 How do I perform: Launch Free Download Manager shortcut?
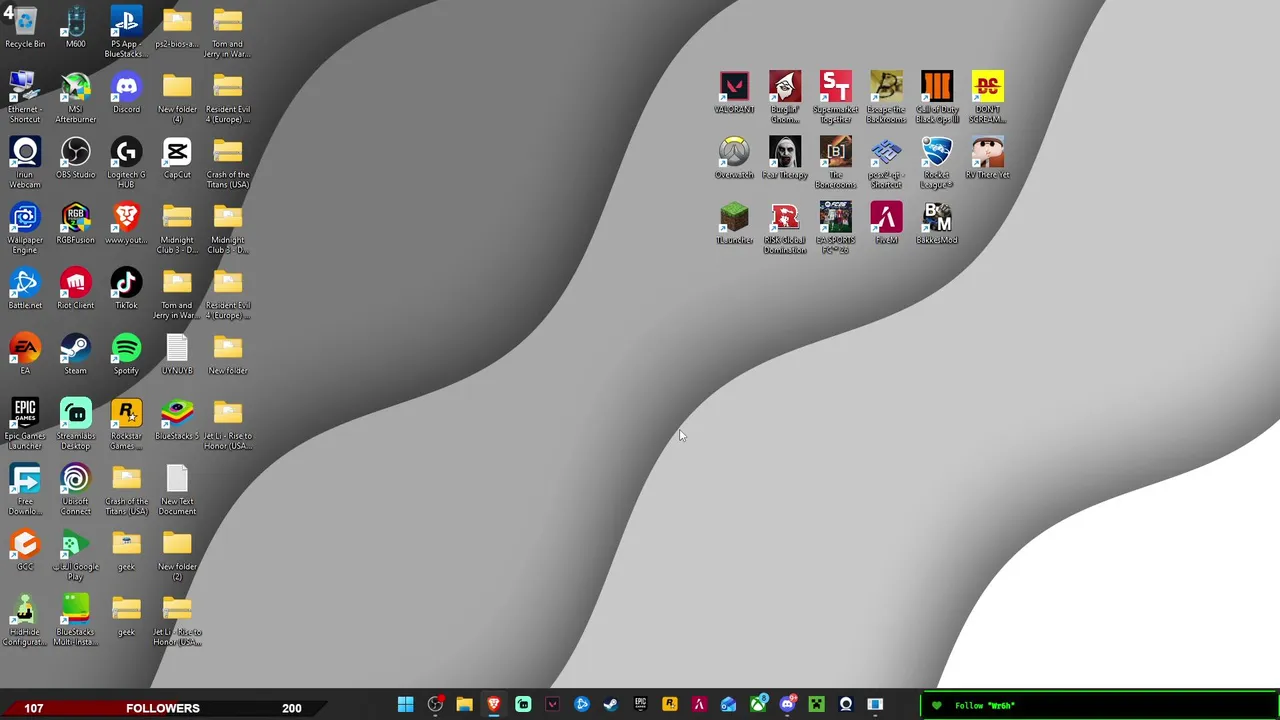click(x=25, y=489)
